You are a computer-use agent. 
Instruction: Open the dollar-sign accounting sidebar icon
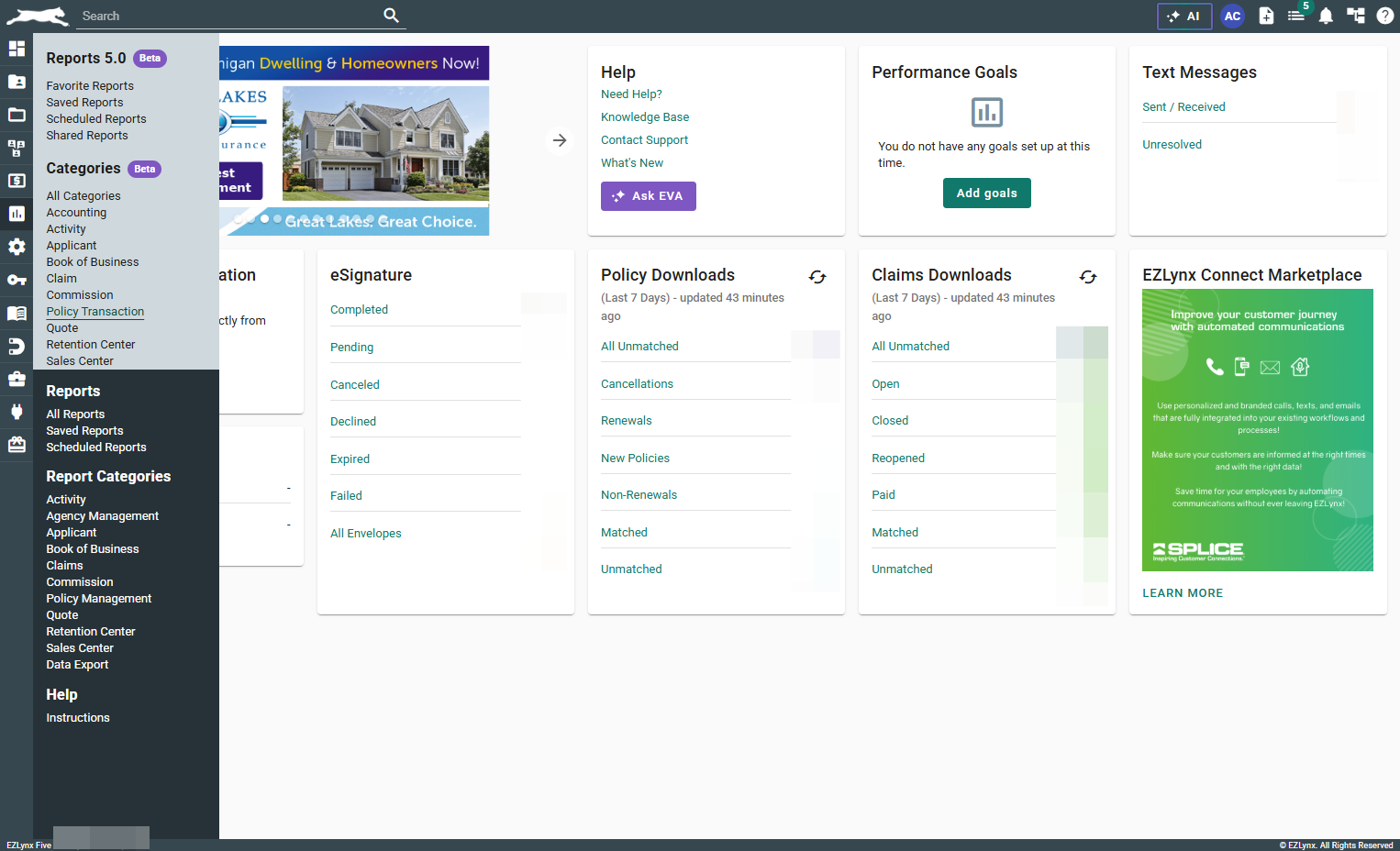17,181
